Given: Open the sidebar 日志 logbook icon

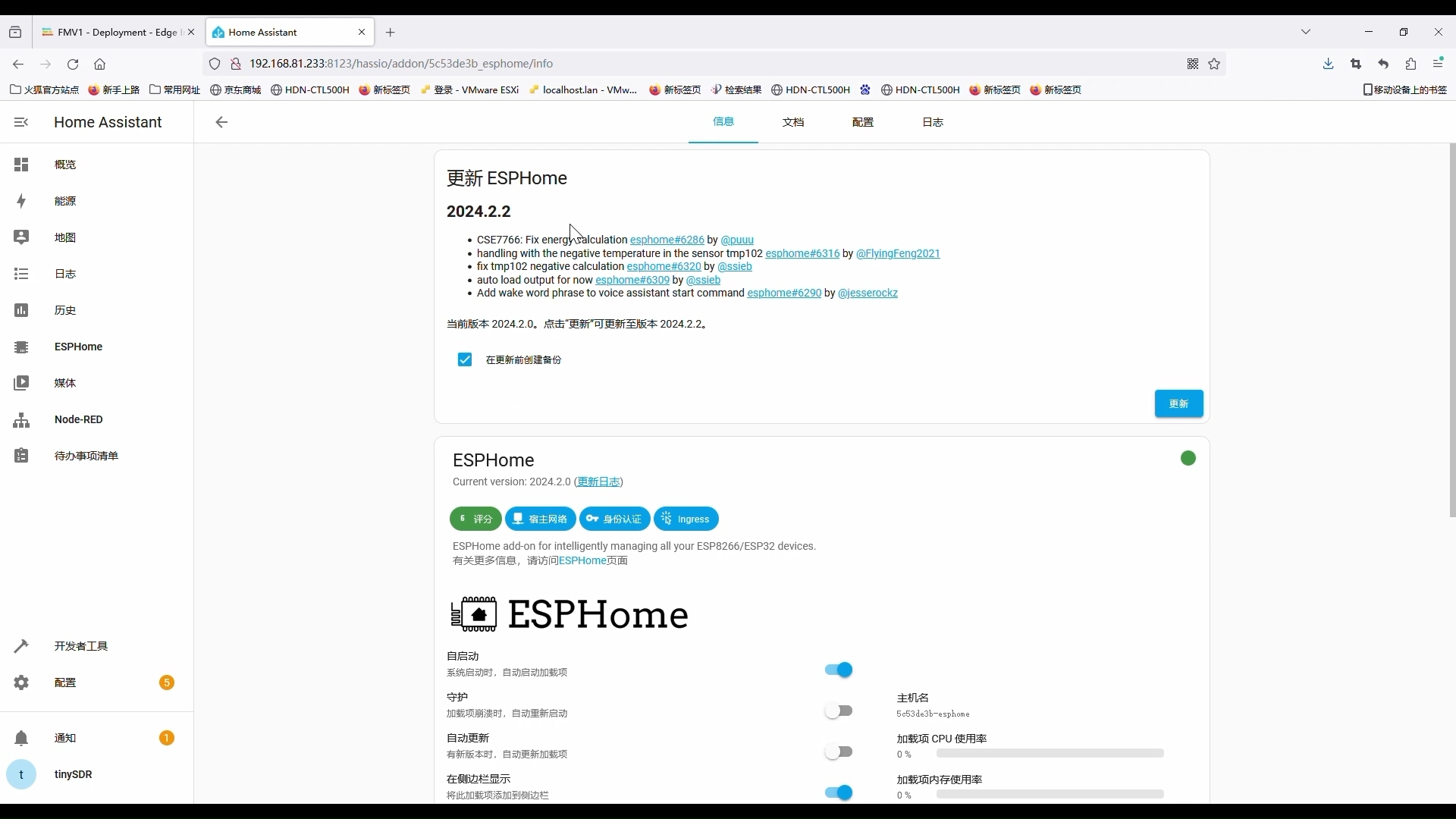Looking at the screenshot, I should [x=21, y=274].
